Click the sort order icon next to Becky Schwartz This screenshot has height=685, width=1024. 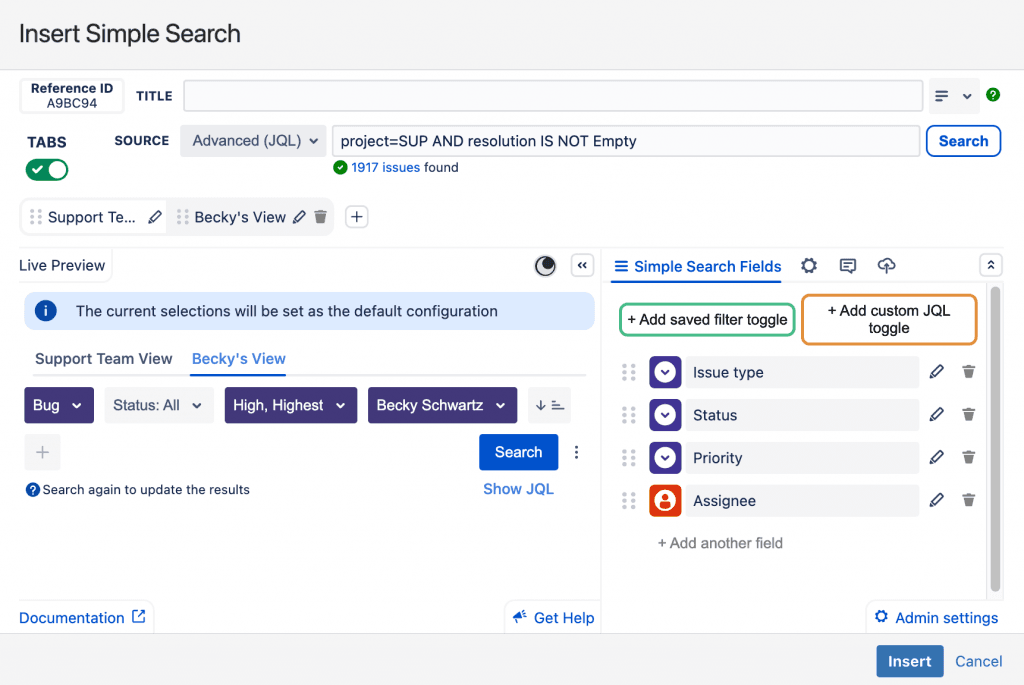[x=549, y=405]
